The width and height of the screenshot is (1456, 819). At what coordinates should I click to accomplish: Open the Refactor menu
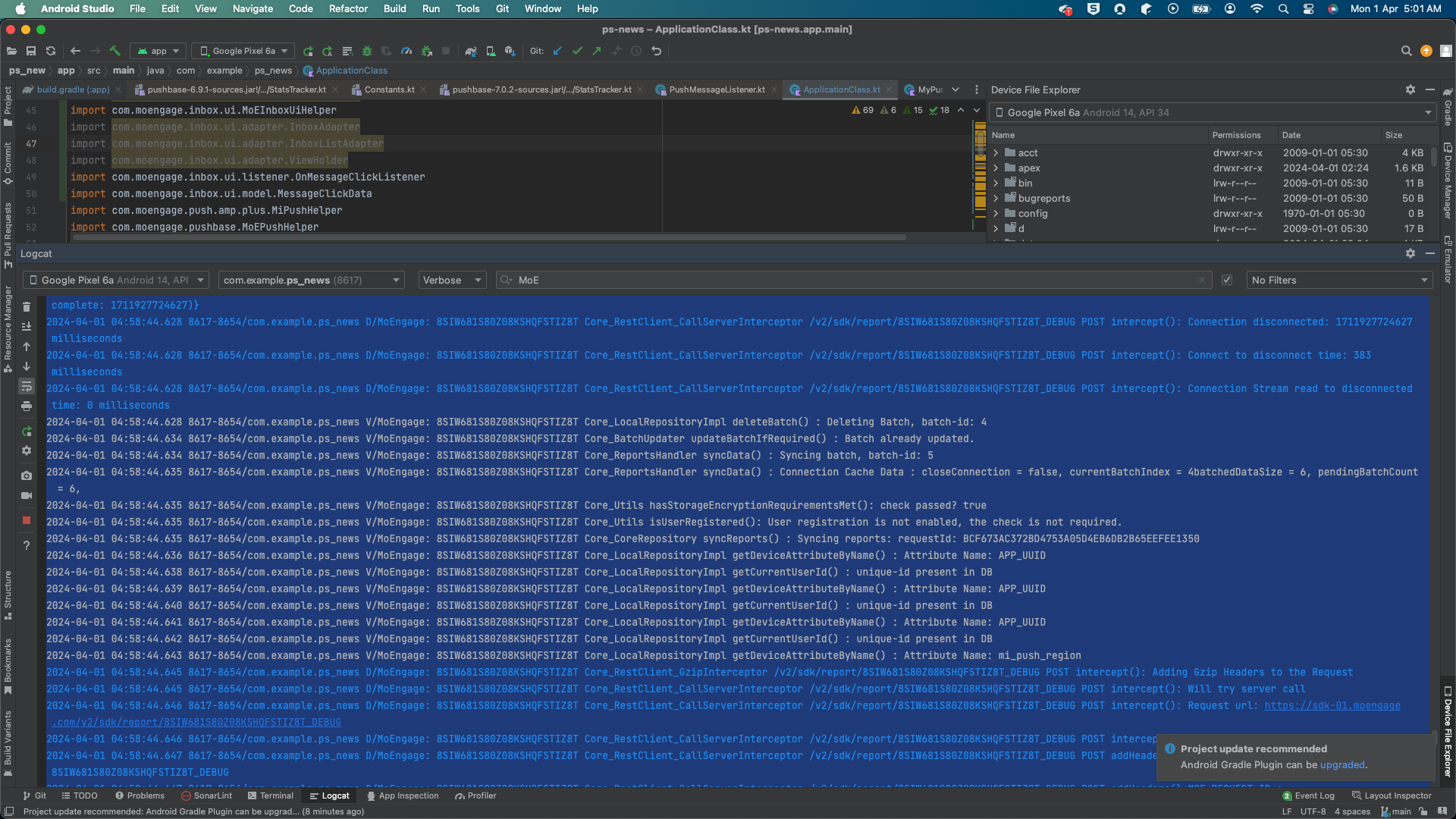click(x=348, y=8)
